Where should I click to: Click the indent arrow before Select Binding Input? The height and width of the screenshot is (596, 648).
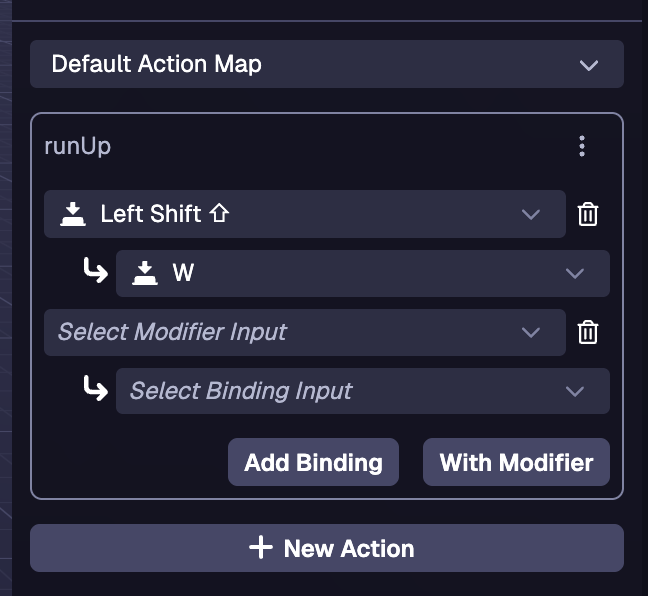click(95, 389)
